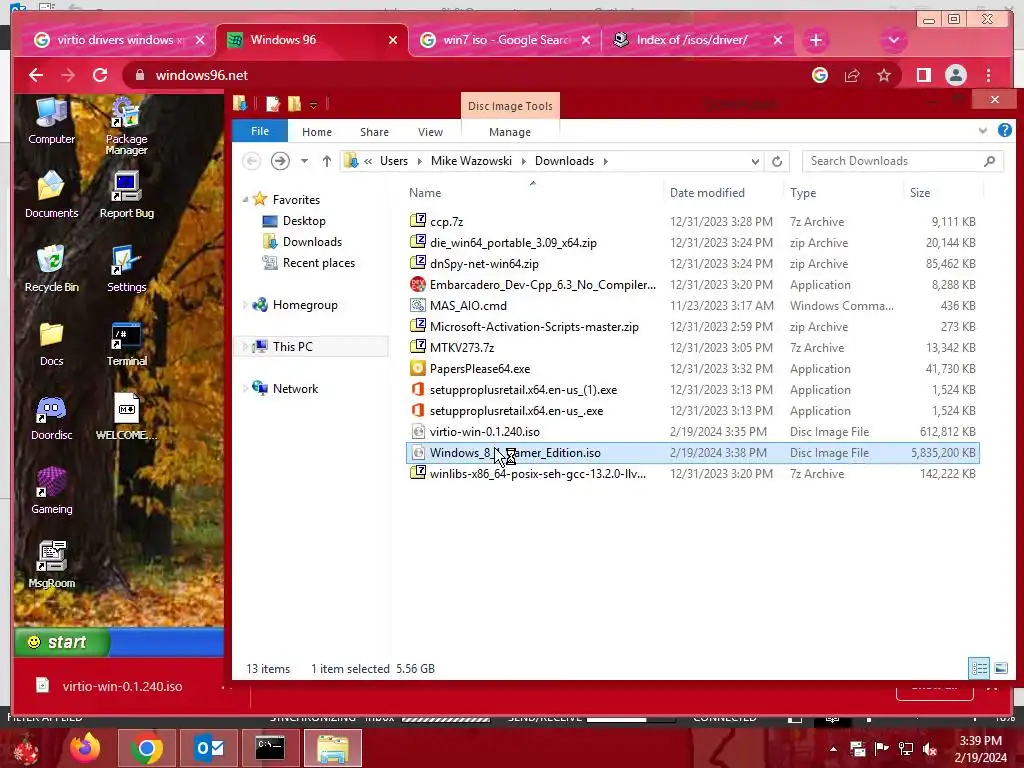Open the View ribbon tab
The height and width of the screenshot is (768, 1024).
pyautogui.click(x=430, y=132)
